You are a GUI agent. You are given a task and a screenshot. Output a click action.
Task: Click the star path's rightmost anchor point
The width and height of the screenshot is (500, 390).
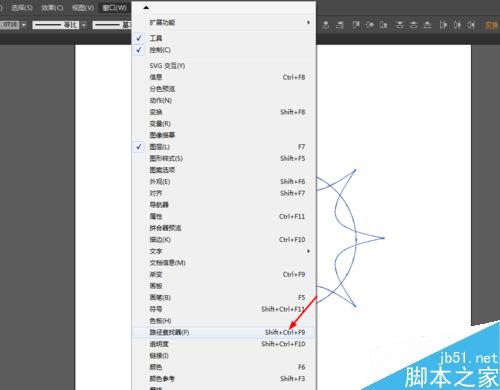pyautogui.click(x=384, y=238)
